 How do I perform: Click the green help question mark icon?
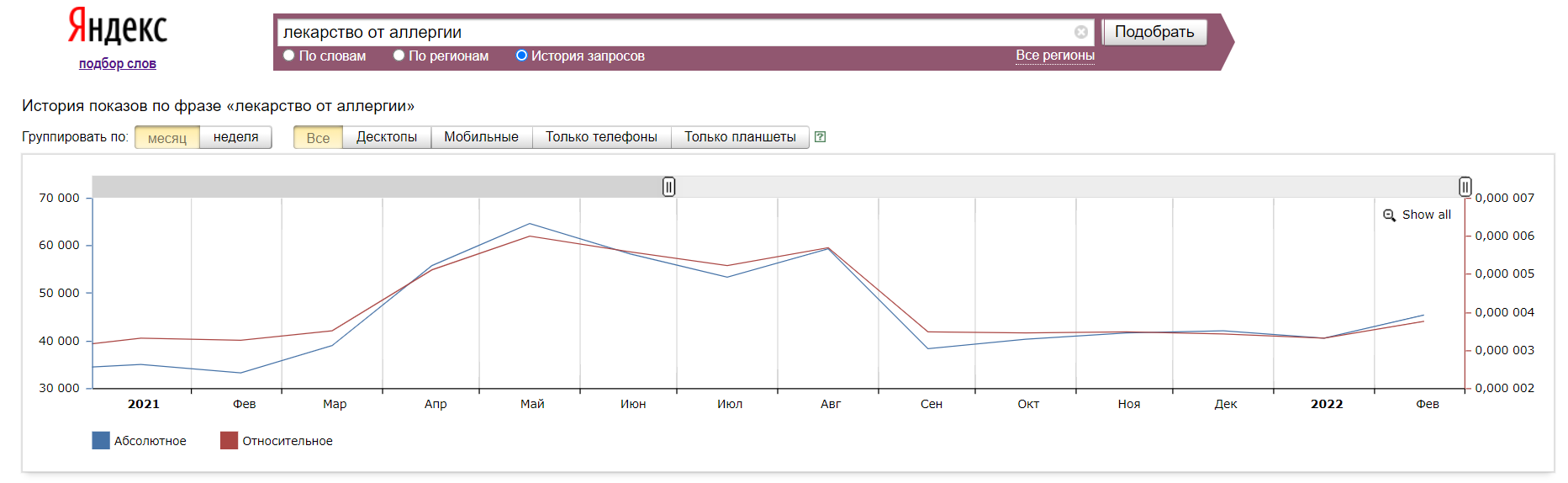click(x=821, y=137)
